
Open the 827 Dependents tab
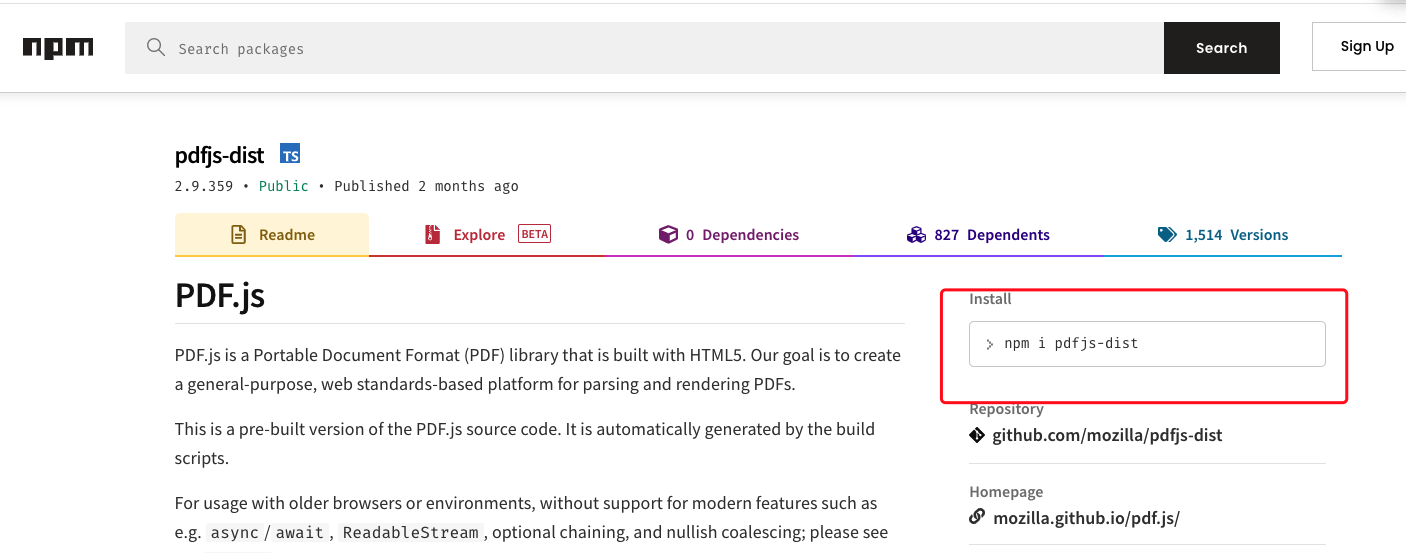pos(978,235)
